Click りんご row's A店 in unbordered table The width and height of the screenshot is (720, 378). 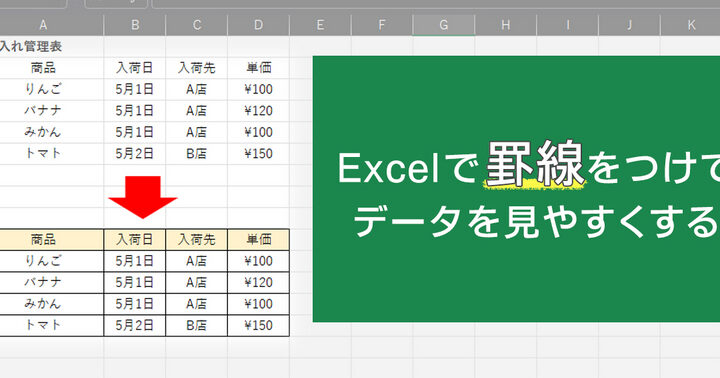click(x=197, y=89)
